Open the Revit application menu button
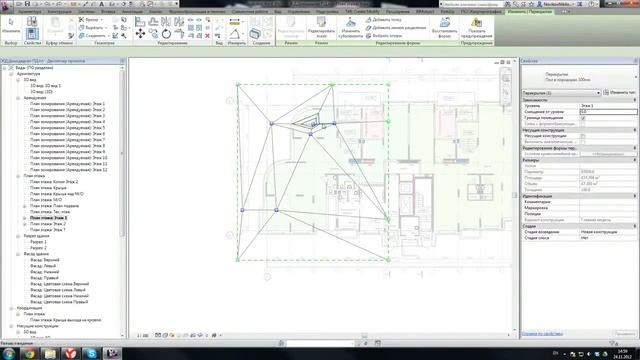The width and height of the screenshot is (640, 360). (x=6, y=7)
